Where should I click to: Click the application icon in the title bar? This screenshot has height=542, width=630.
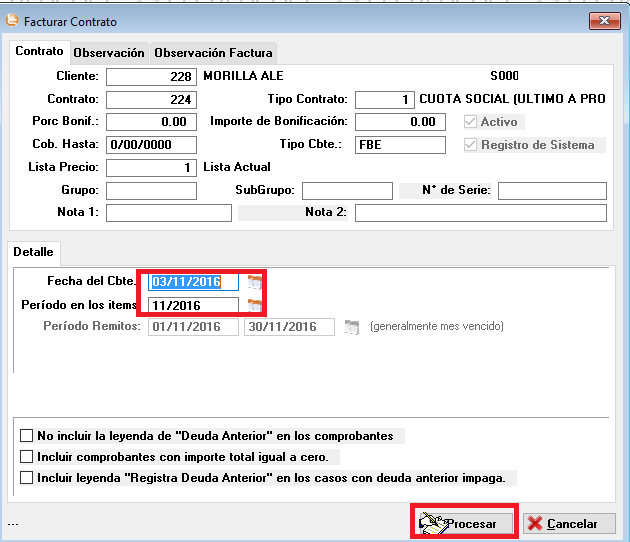pyautogui.click(x=13, y=20)
